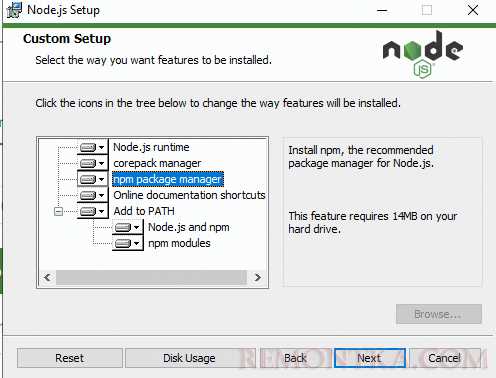This screenshot has height=378, width=496.
Task: Select the npm package manager tree item
Action: click(168, 179)
